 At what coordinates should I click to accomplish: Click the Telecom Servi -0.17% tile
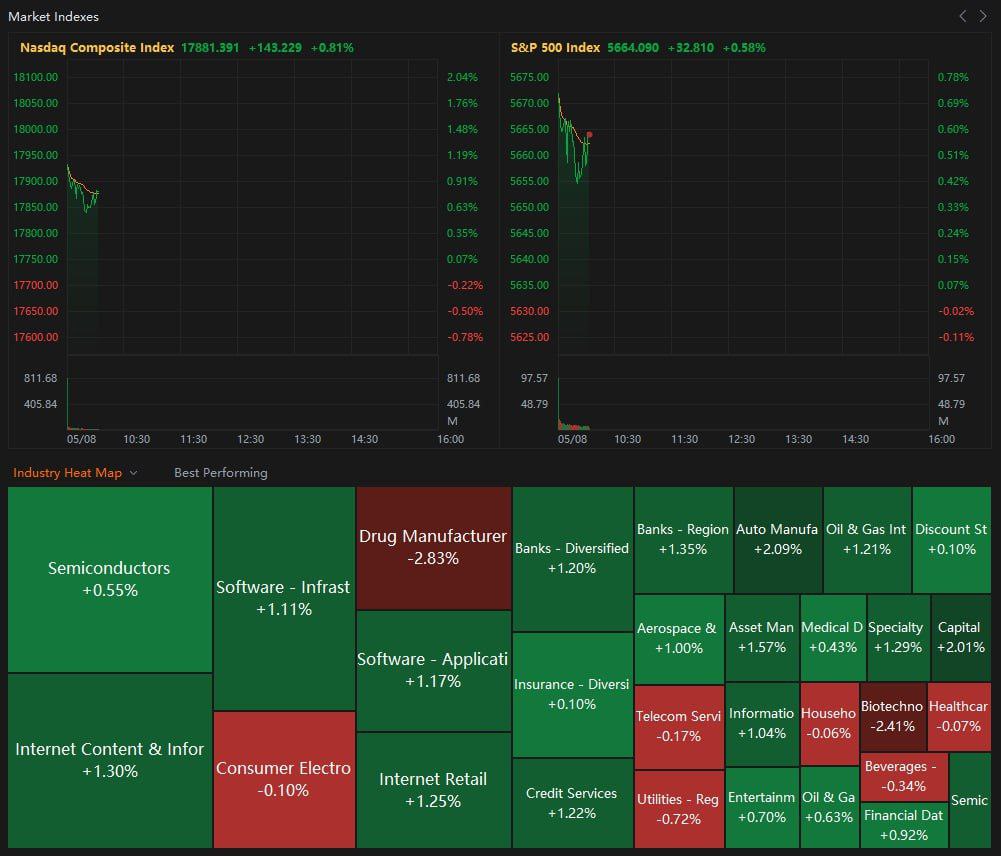pos(679,726)
